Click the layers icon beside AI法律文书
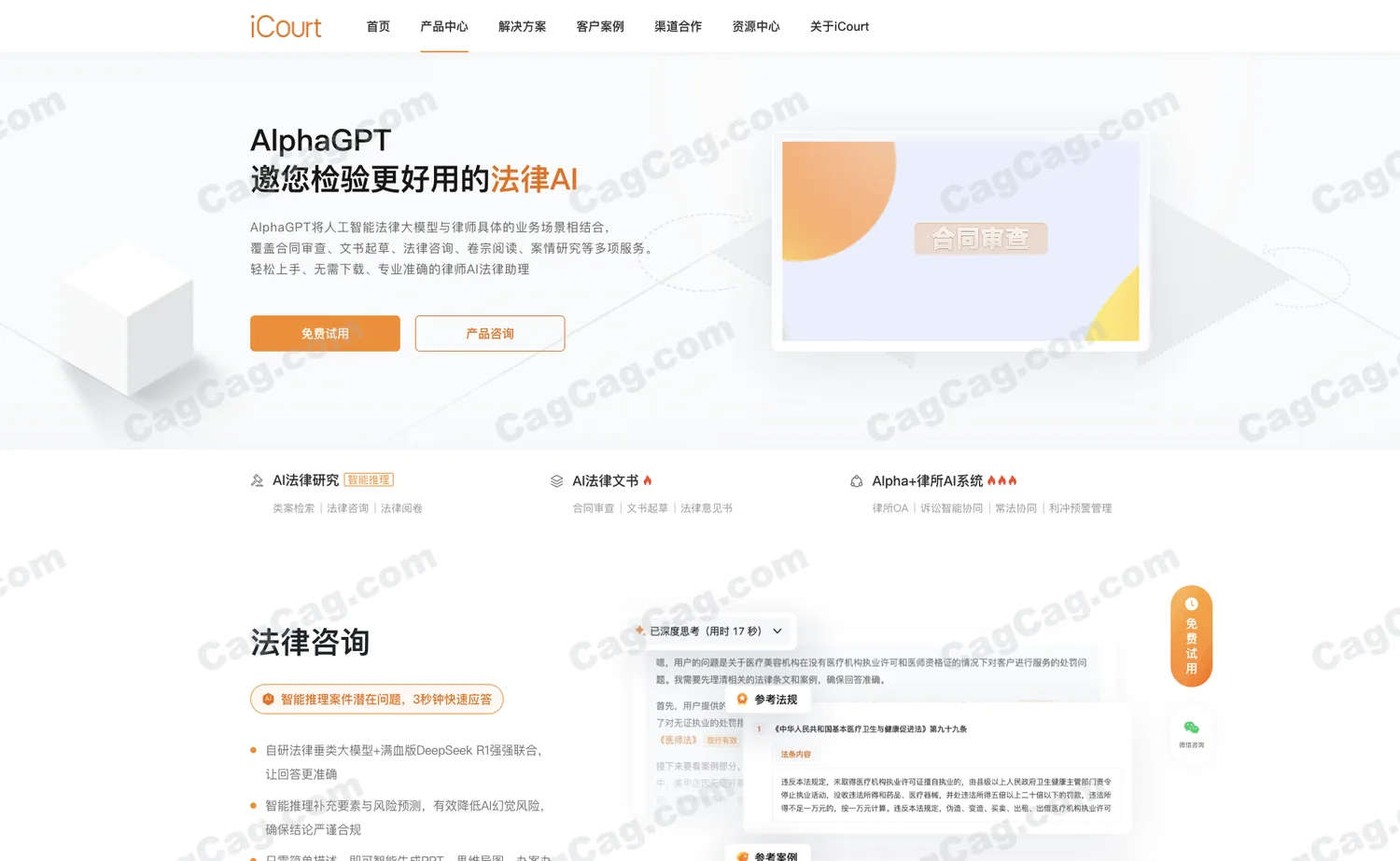This screenshot has width=1400, height=861. [556, 480]
